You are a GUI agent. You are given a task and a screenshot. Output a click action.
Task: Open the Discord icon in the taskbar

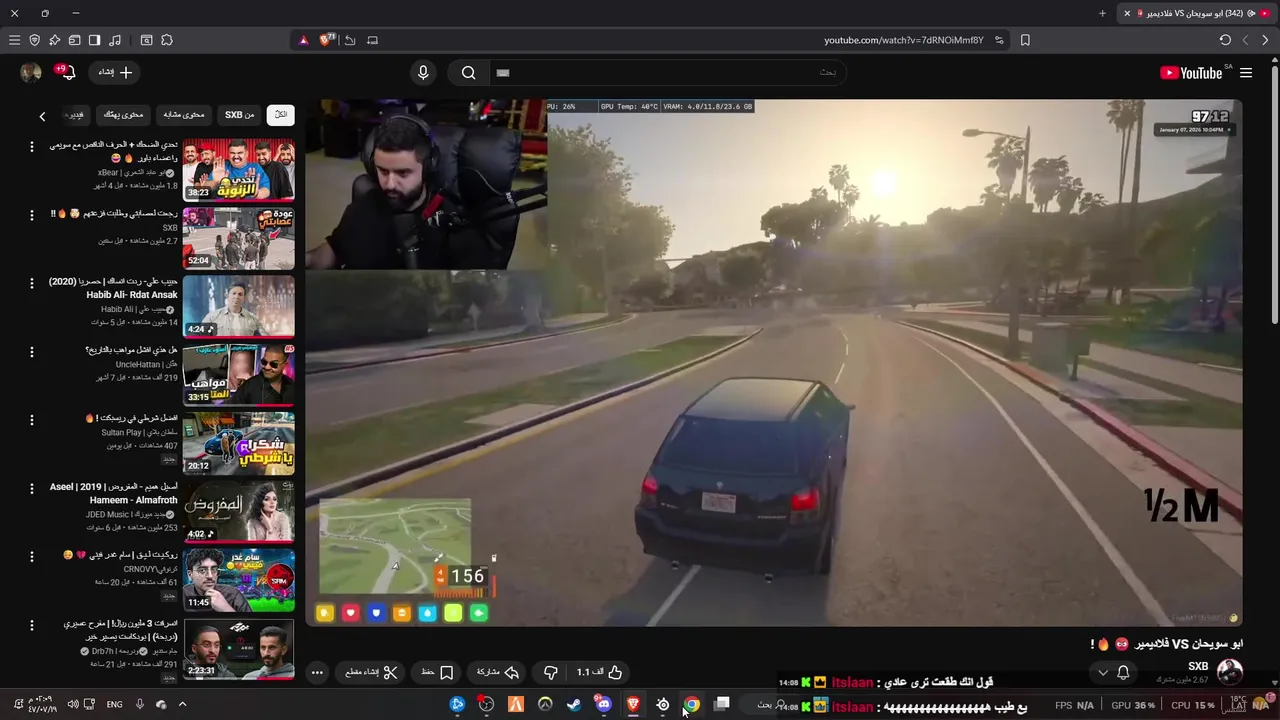click(603, 704)
